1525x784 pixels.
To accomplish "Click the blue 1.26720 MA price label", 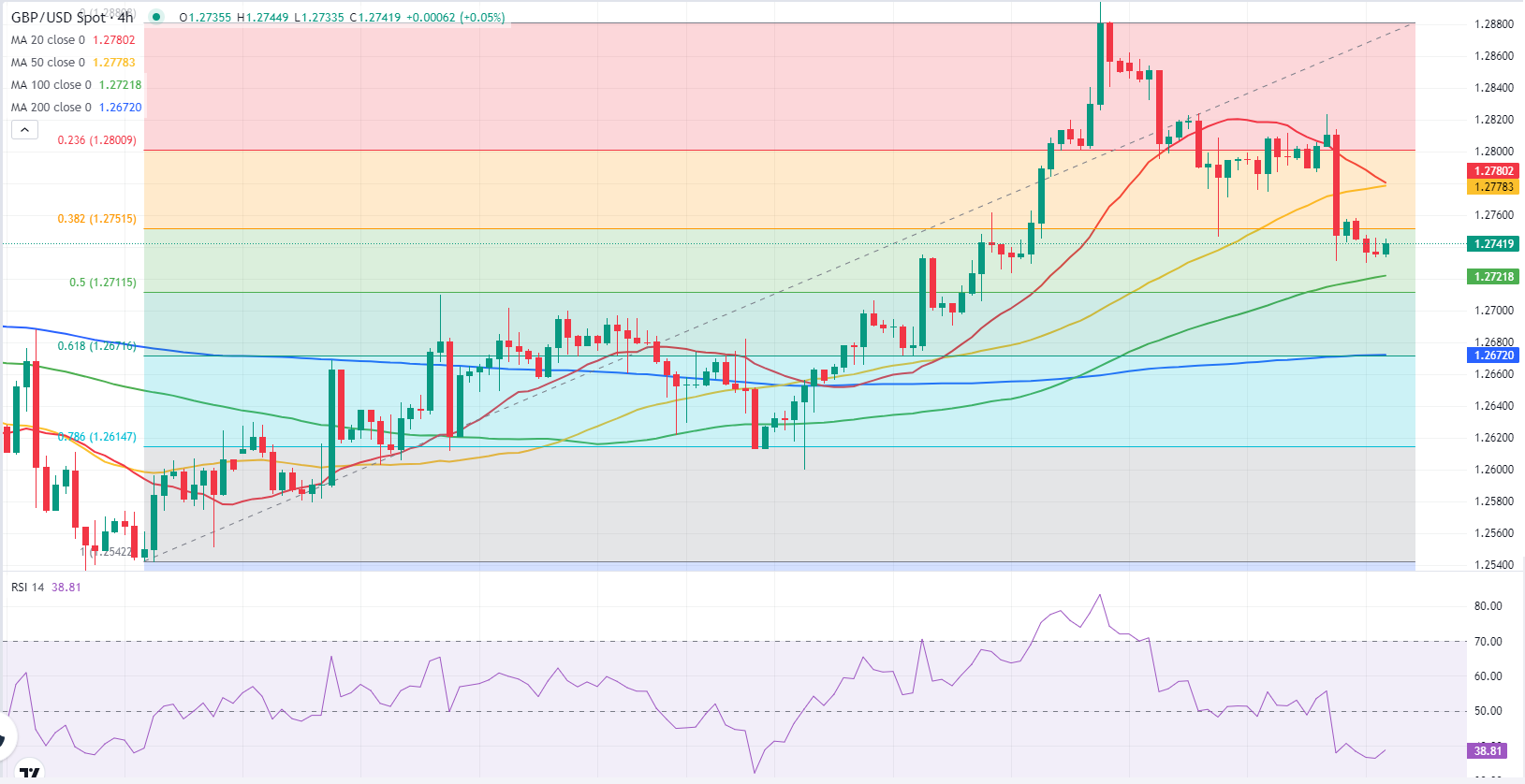I will click(1493, 356).
